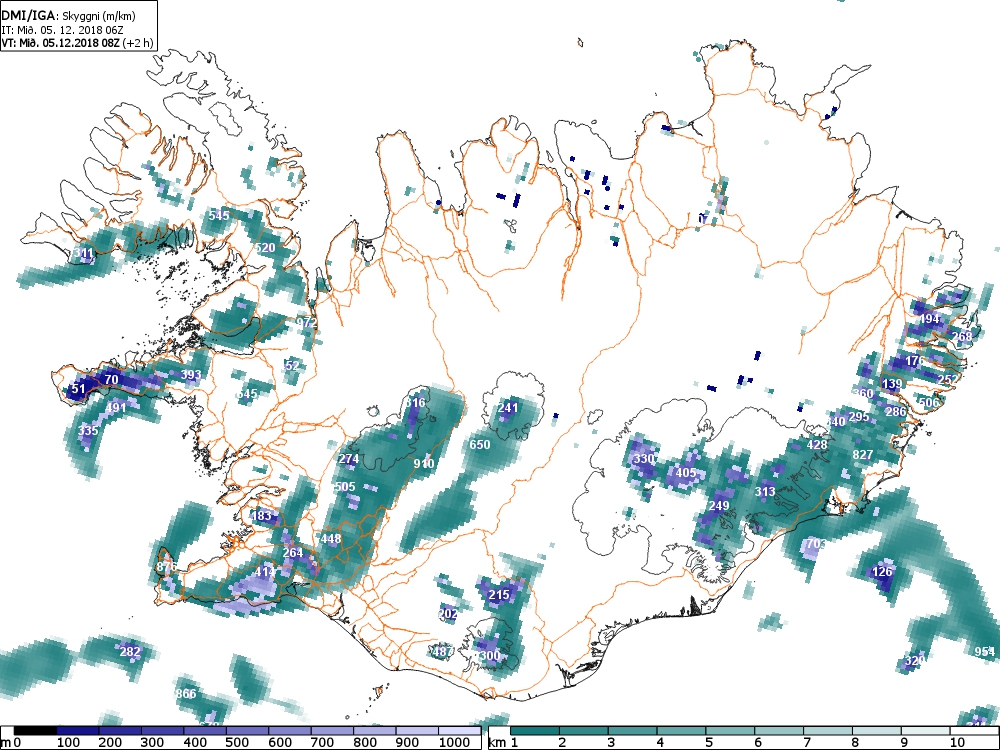Click the dark teal 1–2 km legend swatch
This screenshot has height=750, width=1000.
coord(535,731)
